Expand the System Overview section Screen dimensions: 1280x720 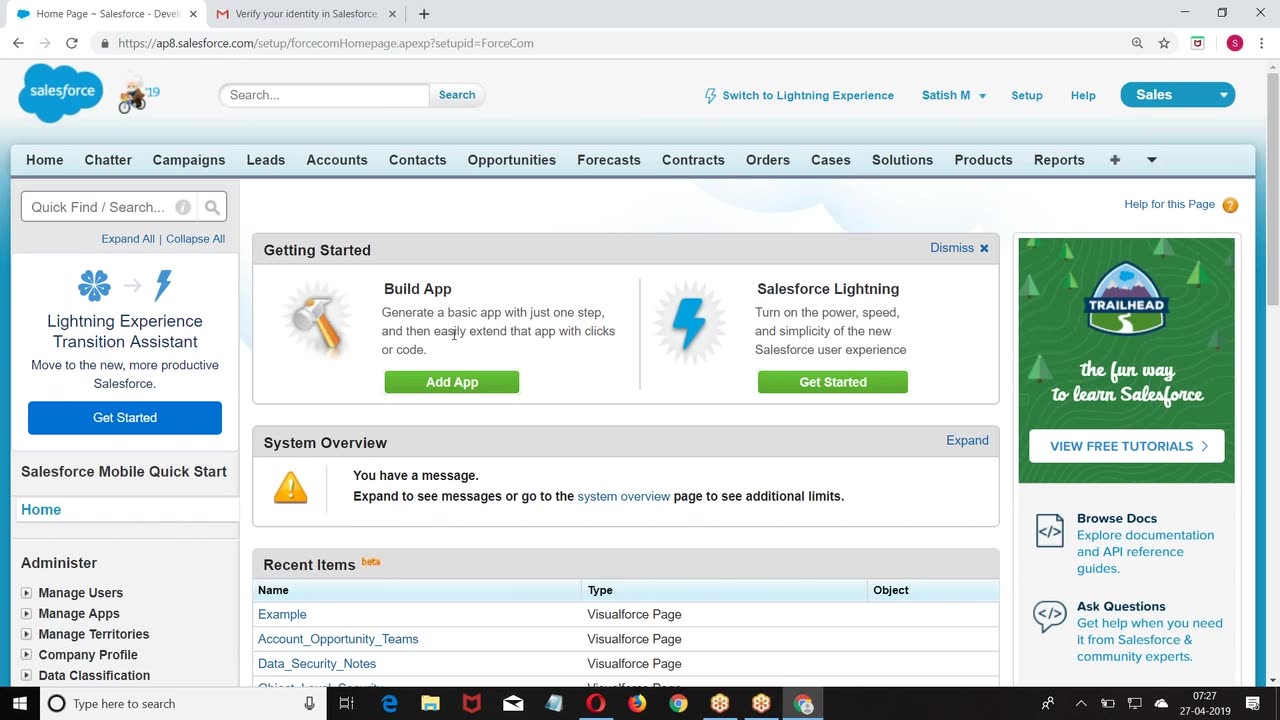click(967, 440)
